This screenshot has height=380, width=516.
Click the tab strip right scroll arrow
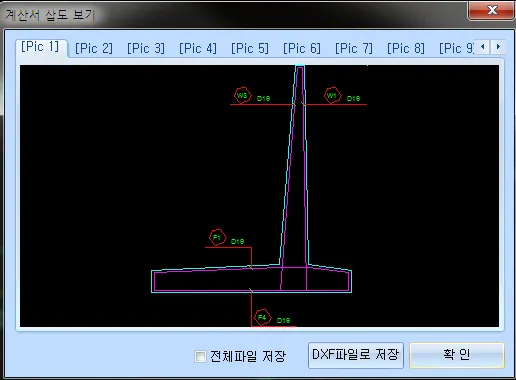[498, 47]
